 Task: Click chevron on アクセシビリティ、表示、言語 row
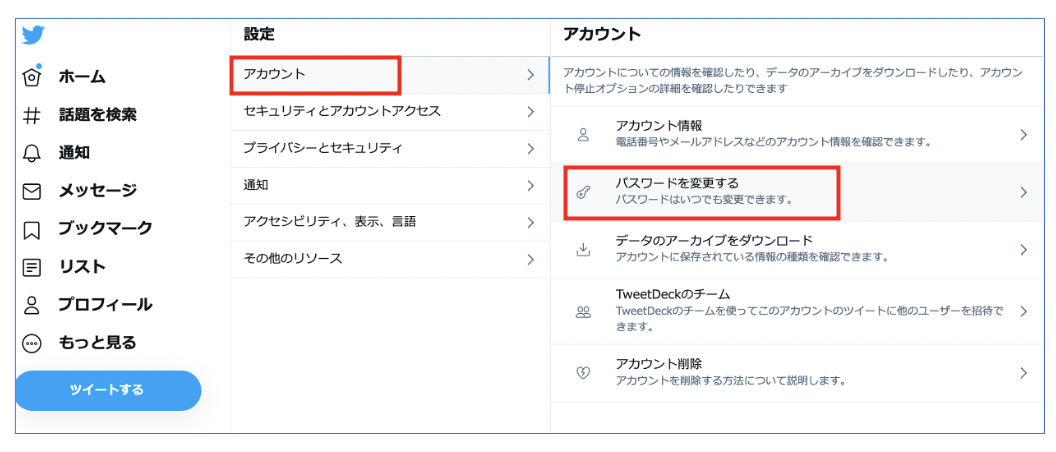[x=531, y=222]
